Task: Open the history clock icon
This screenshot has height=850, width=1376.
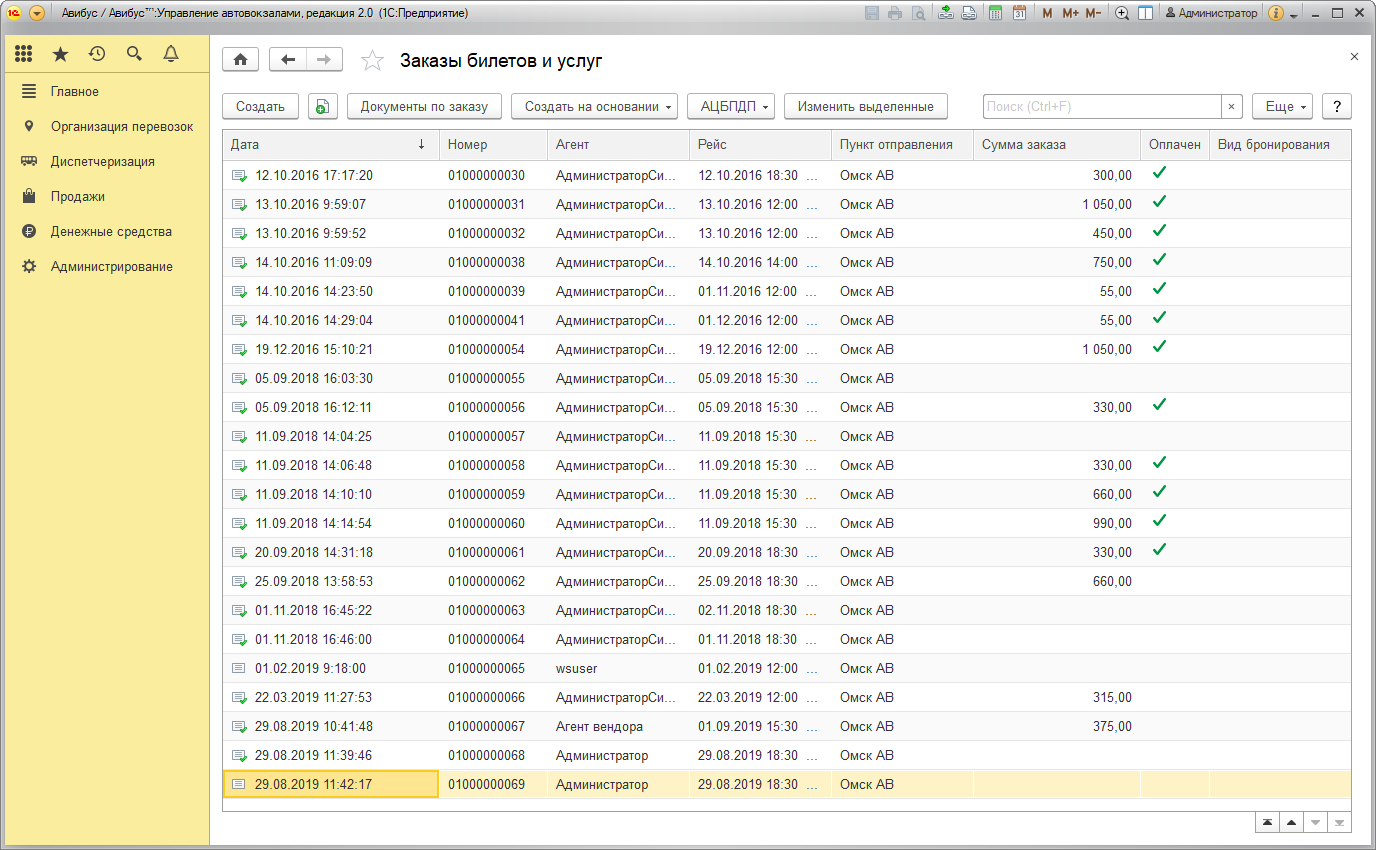Action: 97,54
